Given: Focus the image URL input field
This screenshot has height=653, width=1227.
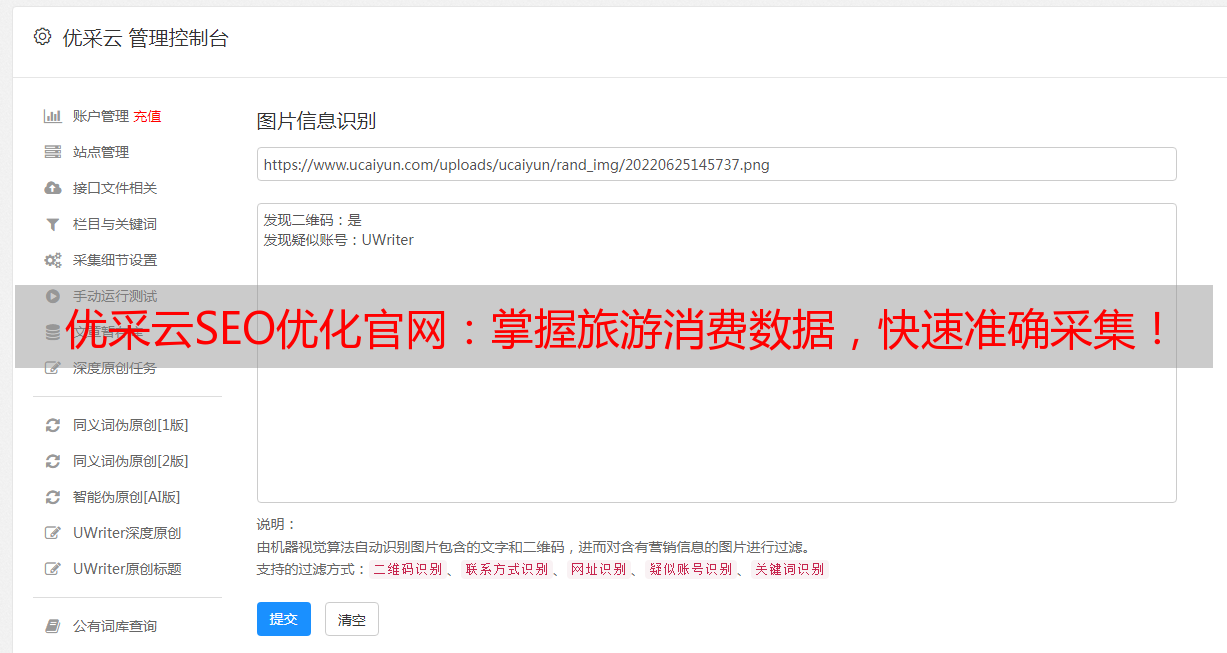Looking at the screenshot, I should coord(716,164).
